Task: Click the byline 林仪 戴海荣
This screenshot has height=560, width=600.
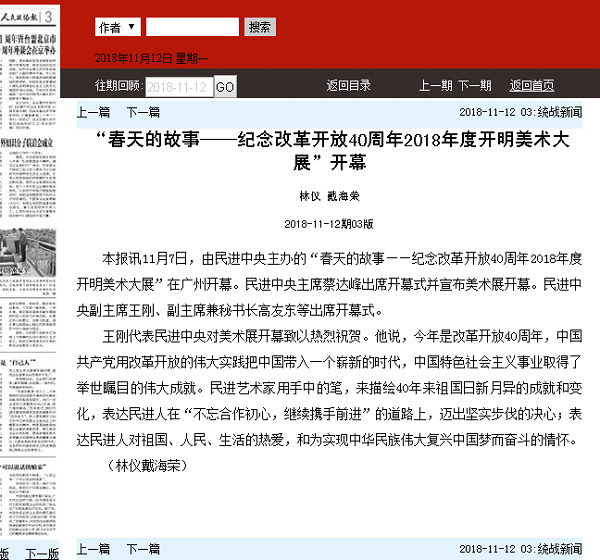Action: 329,196
